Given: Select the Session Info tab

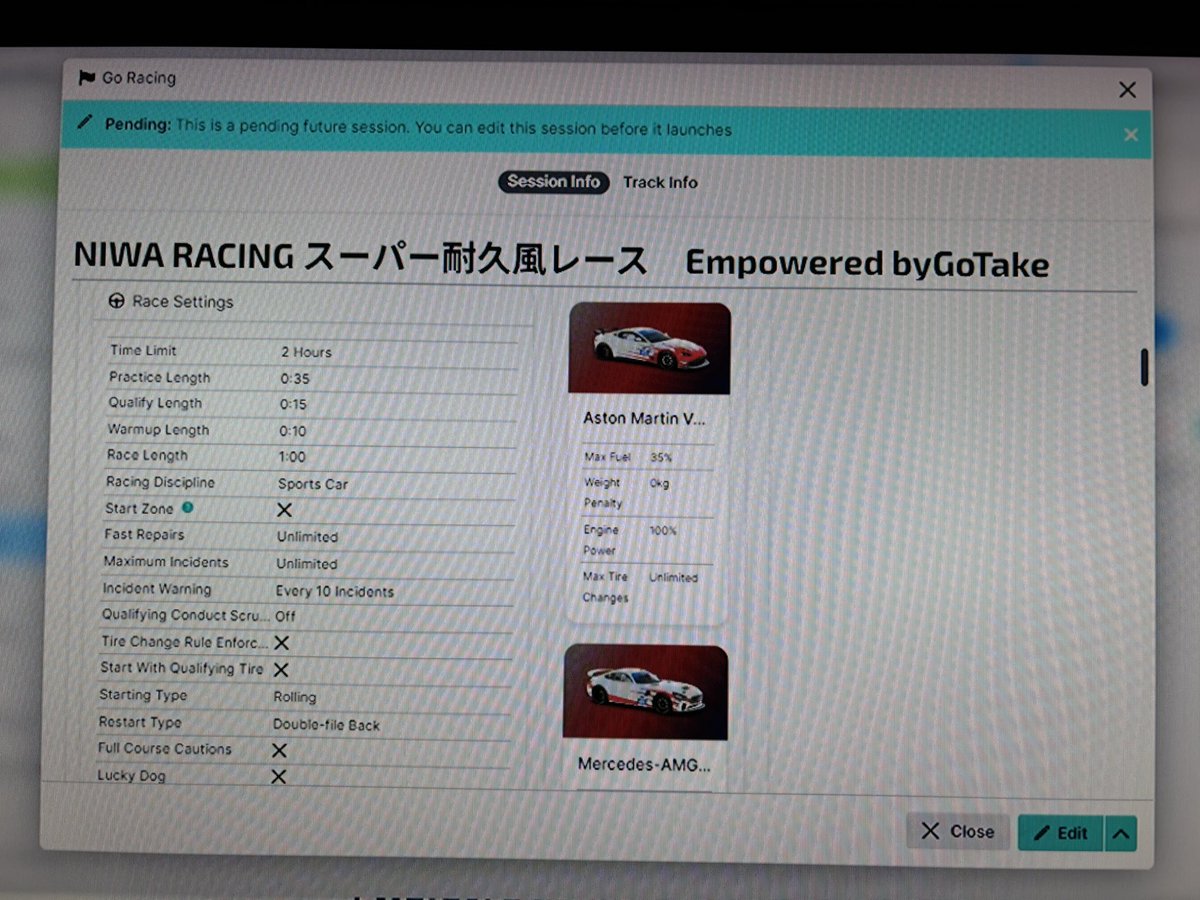Looking at the screenshot, I should coord(553,182).
